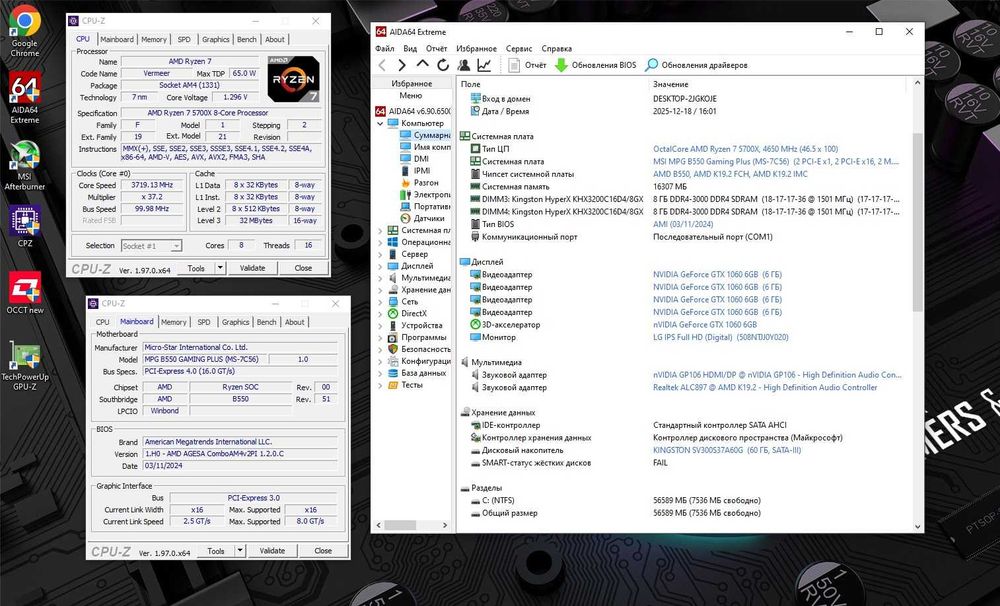Open Справка menu in AIDA64
Screen dimensions: 1000x606
point(557,48)
